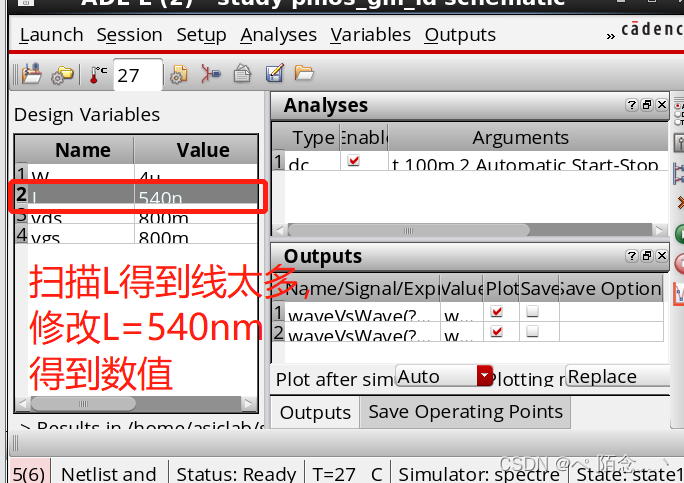
Task: Click the Value column header in Design Variables
Action: pyautogui.click(x=195, y=150)
